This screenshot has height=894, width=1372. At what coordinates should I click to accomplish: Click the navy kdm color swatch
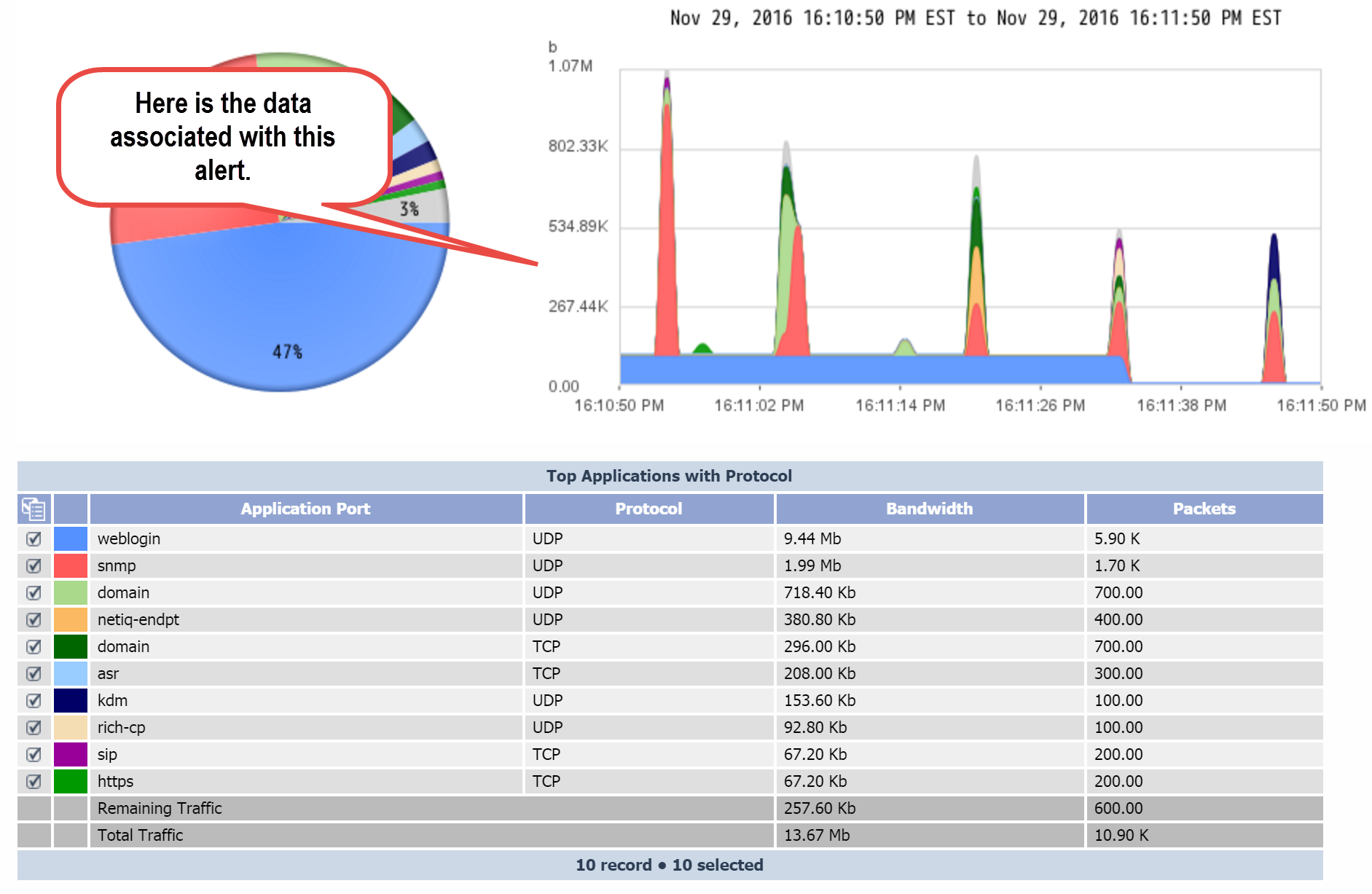[x=71, y=700]
